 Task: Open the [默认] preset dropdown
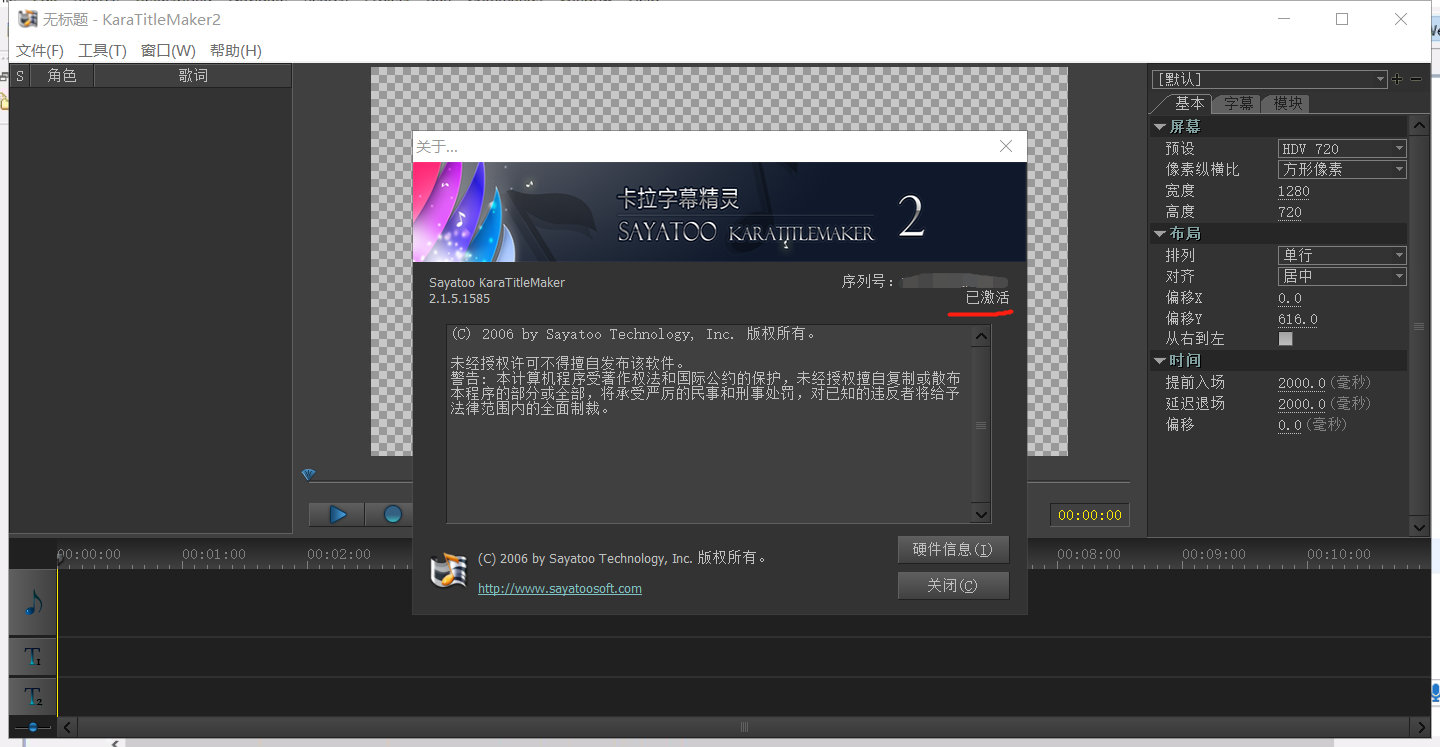click(1270, 79)
